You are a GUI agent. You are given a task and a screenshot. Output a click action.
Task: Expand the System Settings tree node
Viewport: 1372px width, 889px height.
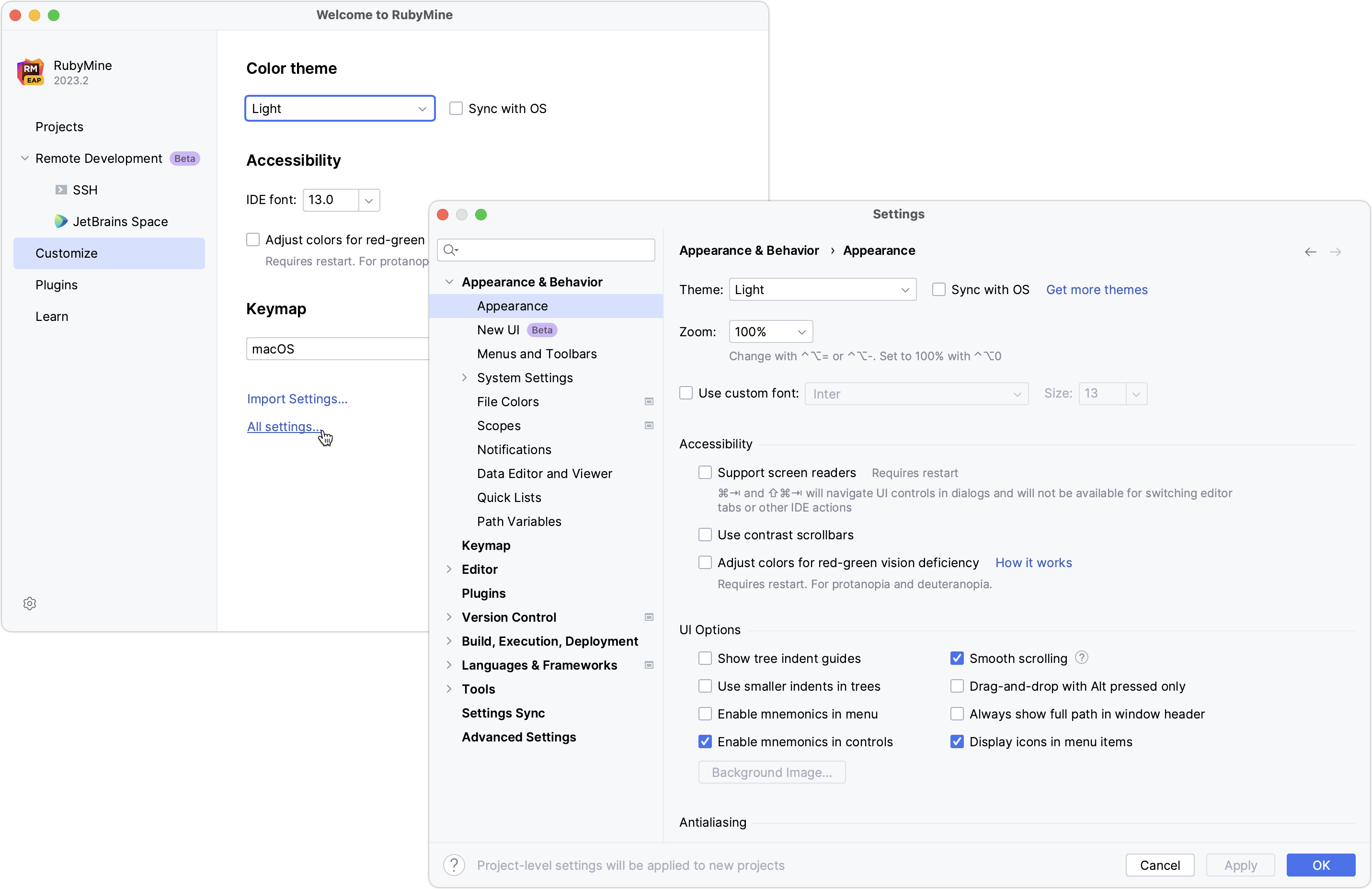tap(465, 377)
